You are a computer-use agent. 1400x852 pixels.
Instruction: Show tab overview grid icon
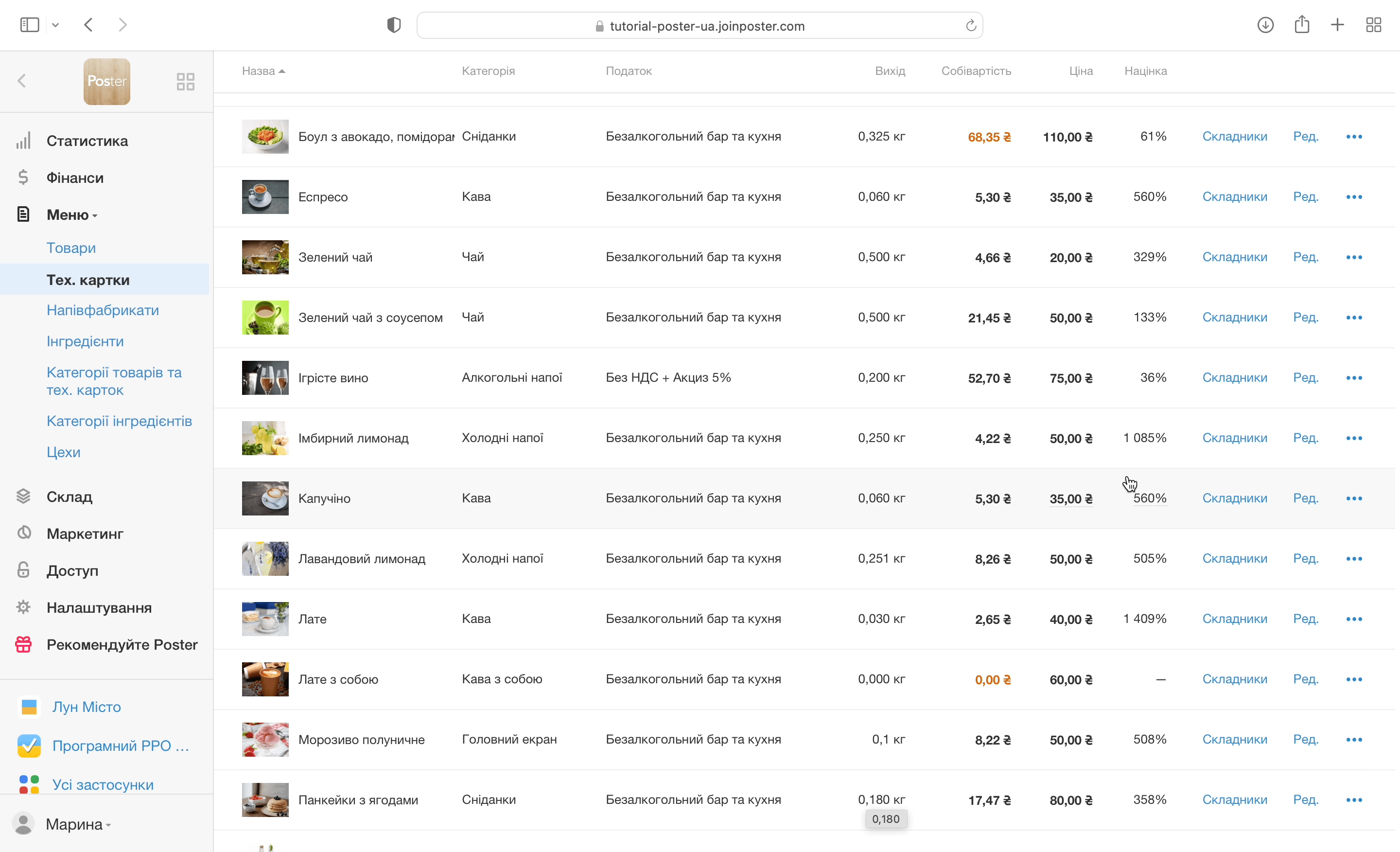point(1374,25)
